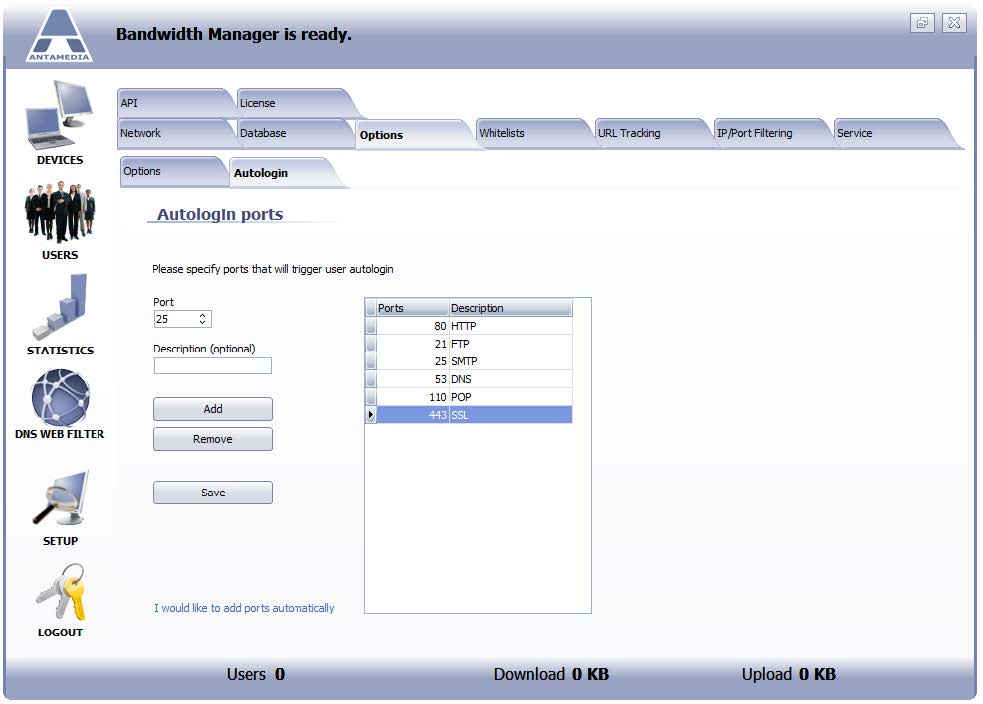Click the current-row arrow beside 443

click(x=371, y=415)
